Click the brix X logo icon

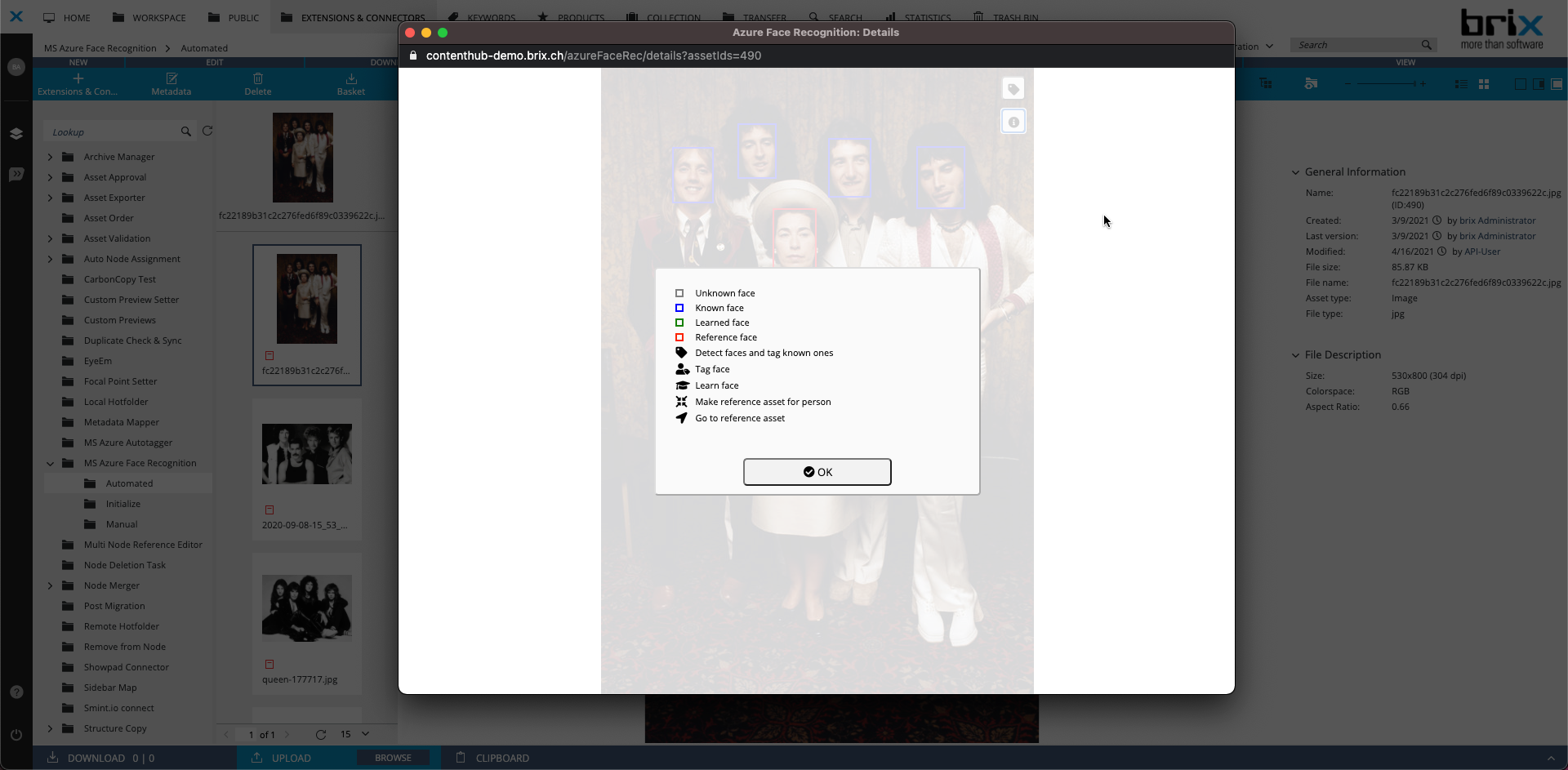(x=16, y=16)
